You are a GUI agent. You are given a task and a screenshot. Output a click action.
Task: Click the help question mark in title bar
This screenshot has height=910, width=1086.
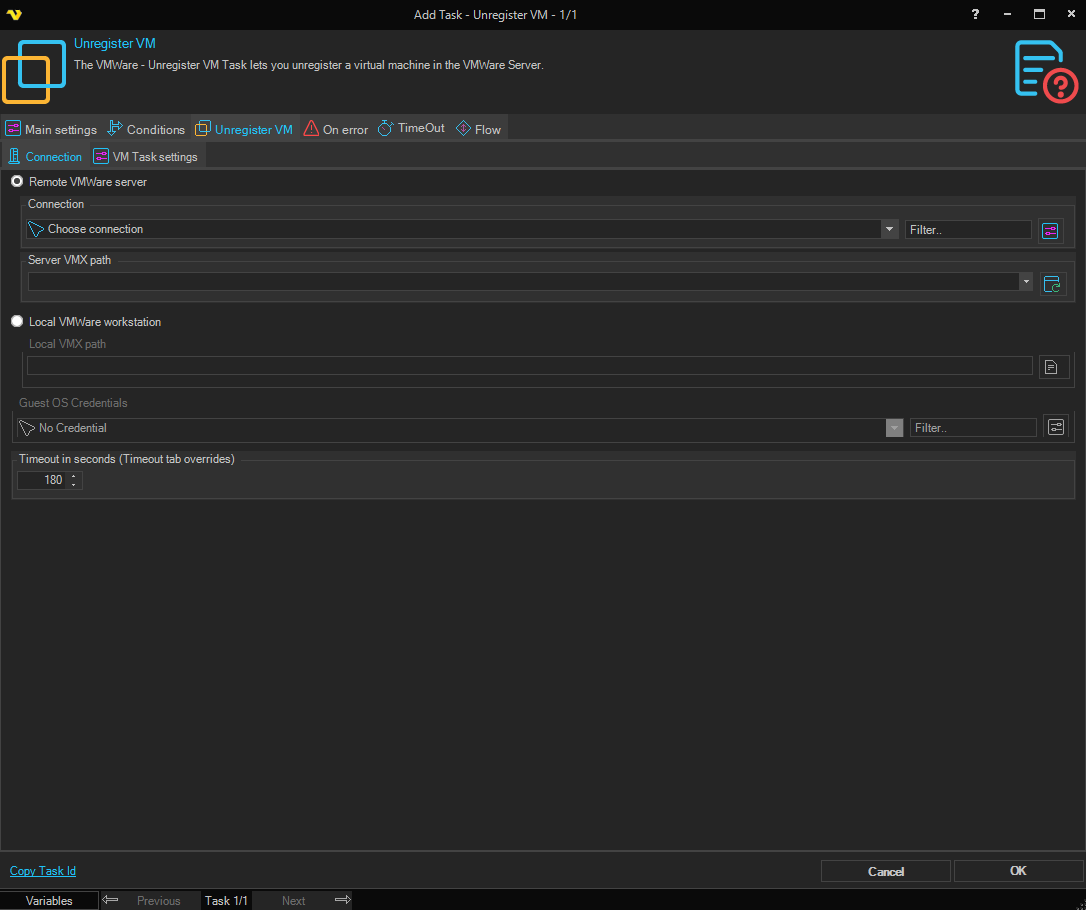976,14
